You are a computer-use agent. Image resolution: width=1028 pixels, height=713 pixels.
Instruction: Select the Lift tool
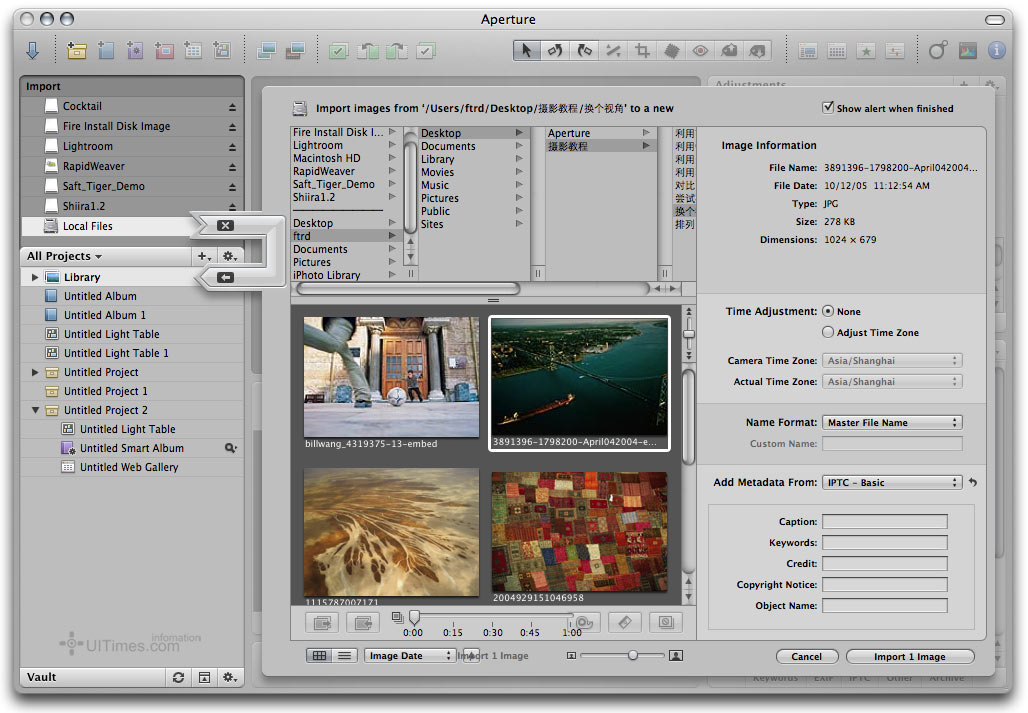[x=728, y=50]
